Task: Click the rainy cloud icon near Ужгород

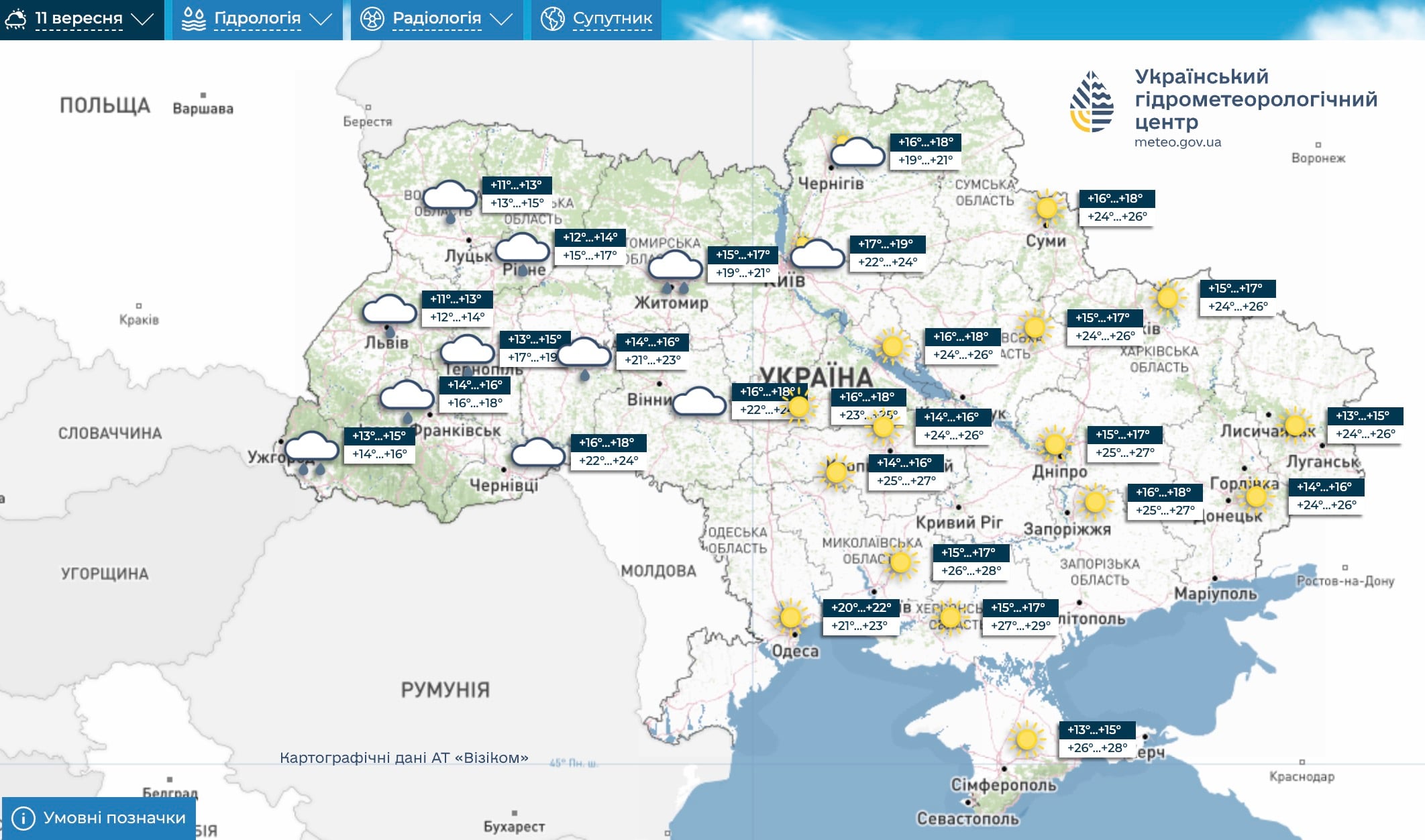Action: (312, 452)
